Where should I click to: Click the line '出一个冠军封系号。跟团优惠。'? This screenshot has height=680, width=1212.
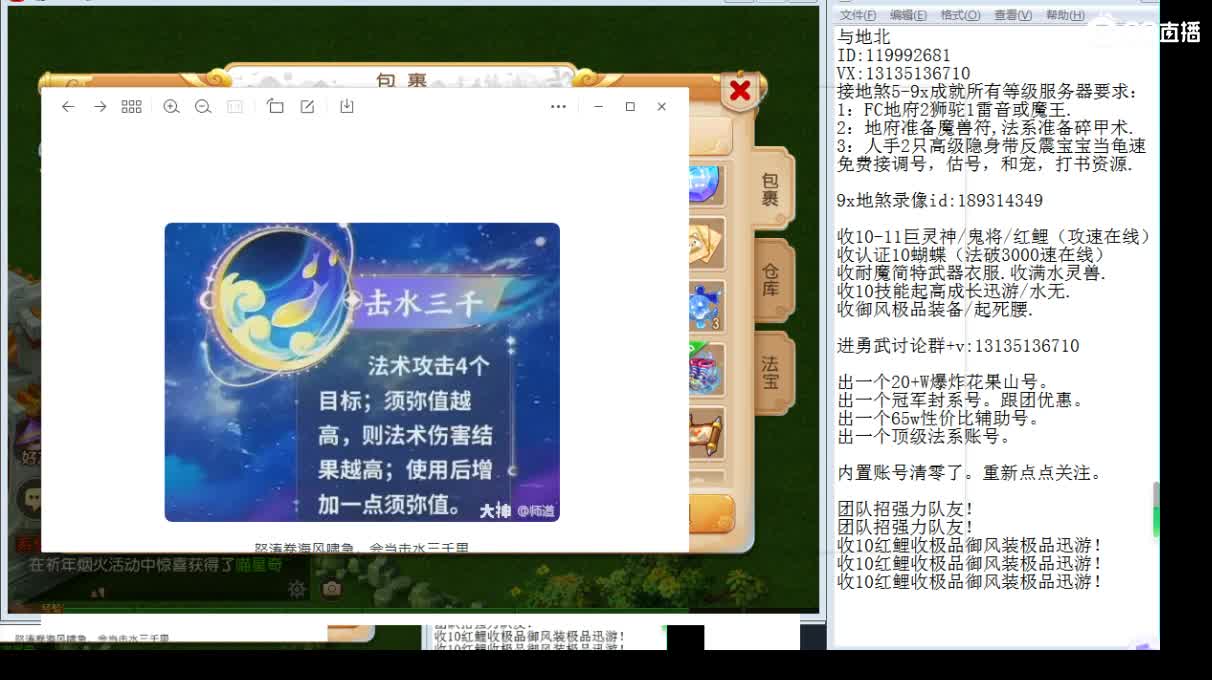[x=961, y=401]
